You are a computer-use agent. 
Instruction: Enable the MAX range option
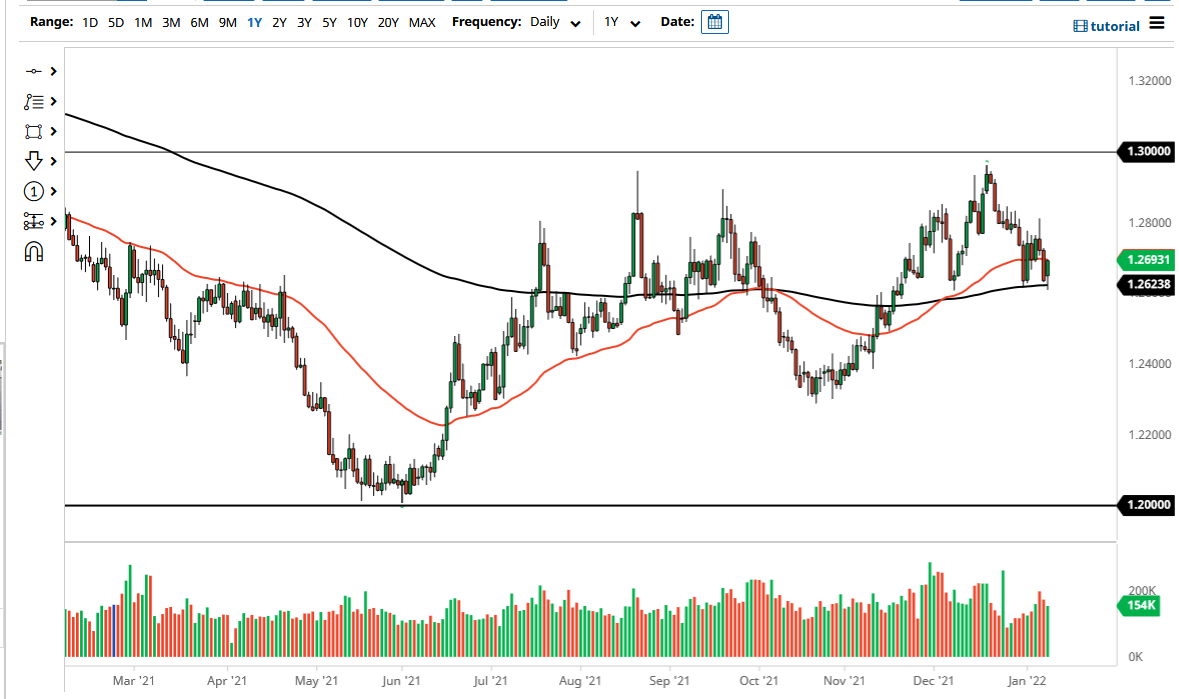pos(421,21)
